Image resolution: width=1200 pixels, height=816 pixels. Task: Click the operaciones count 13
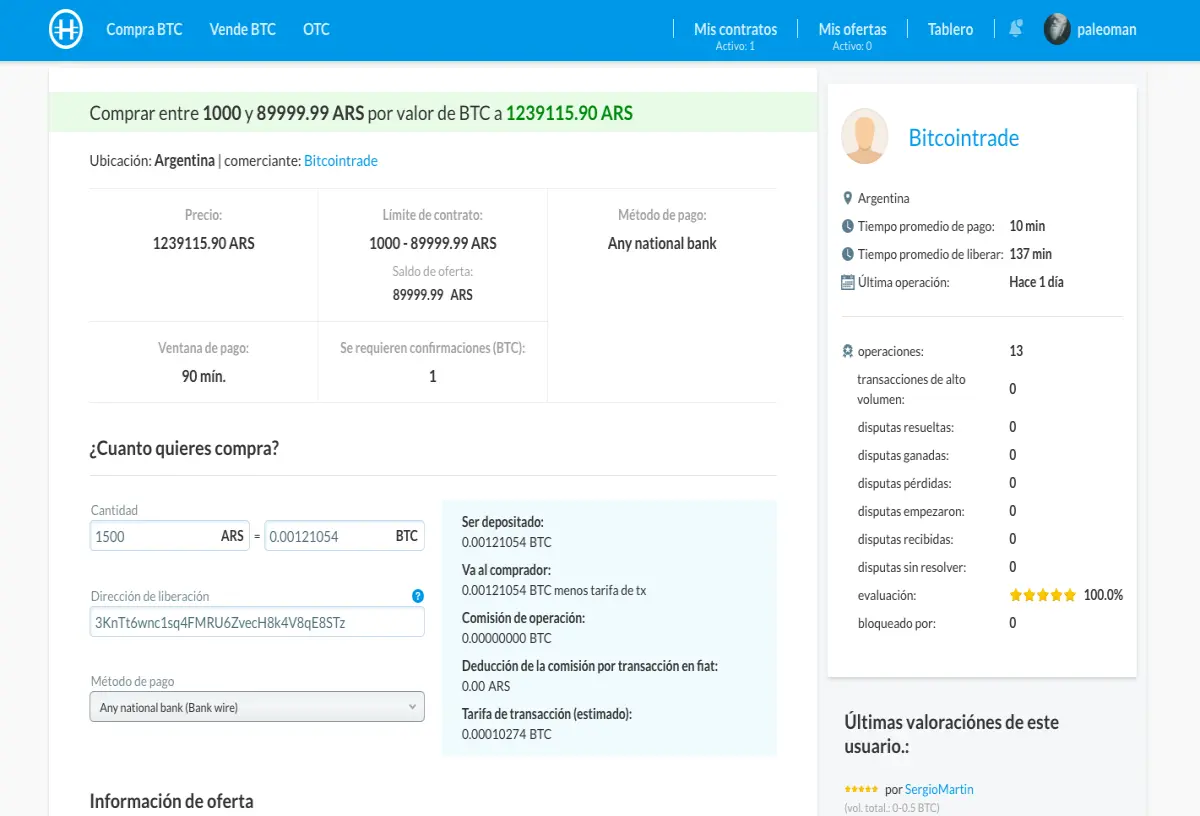[1016, 351]
